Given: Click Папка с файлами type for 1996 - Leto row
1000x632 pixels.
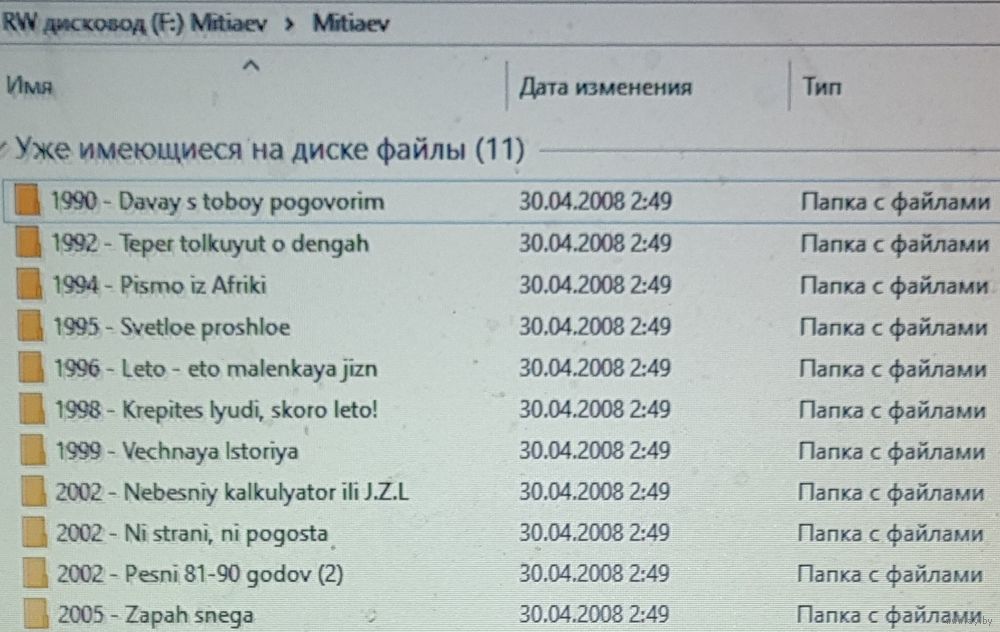Looking at the screenshot, I should (893, 369).
